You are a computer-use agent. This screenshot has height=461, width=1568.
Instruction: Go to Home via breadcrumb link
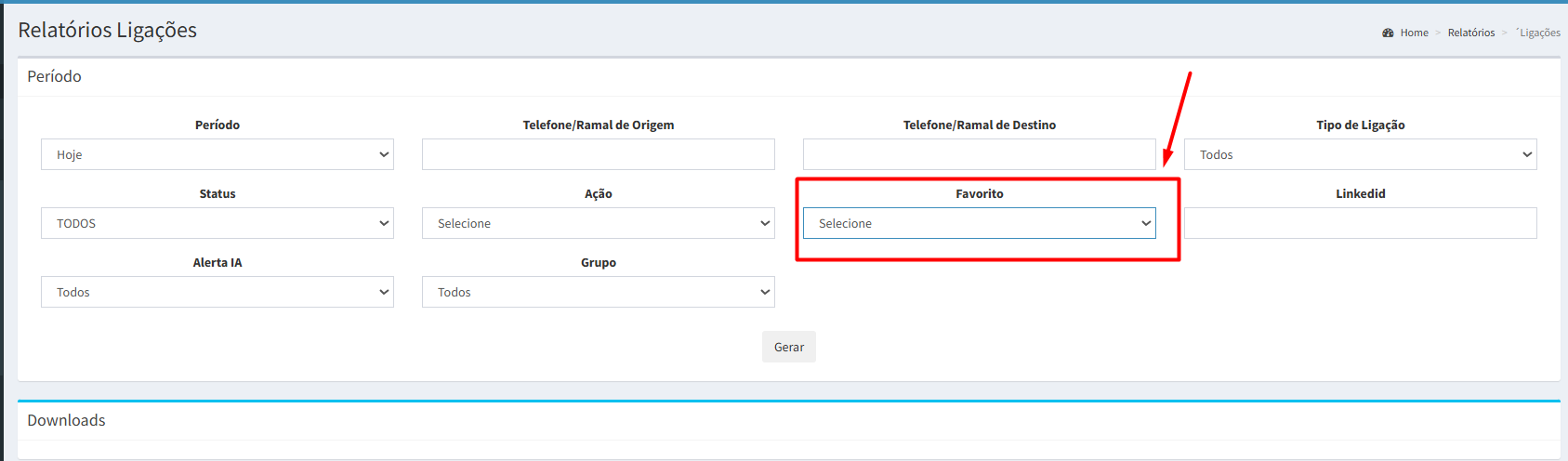[x=1414, y=33]
